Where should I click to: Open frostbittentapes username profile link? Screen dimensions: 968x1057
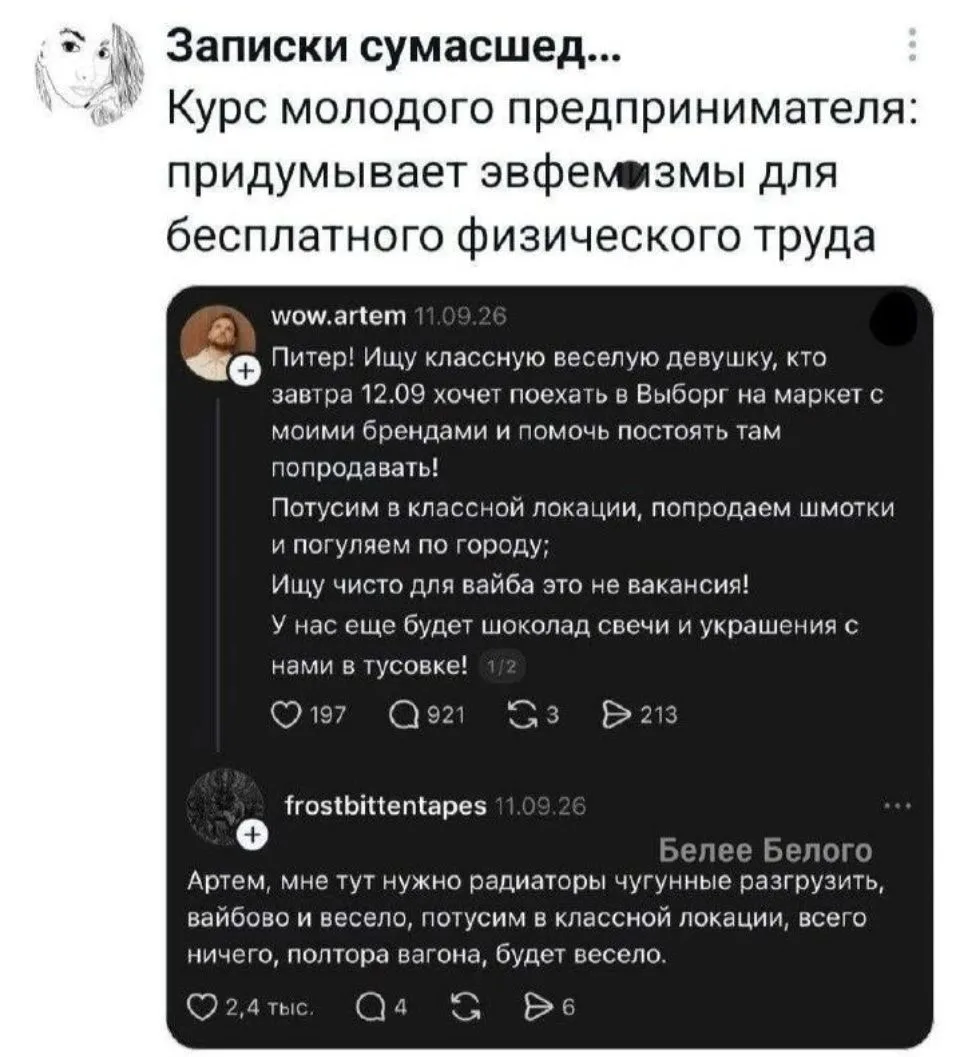tap(386, 806)
